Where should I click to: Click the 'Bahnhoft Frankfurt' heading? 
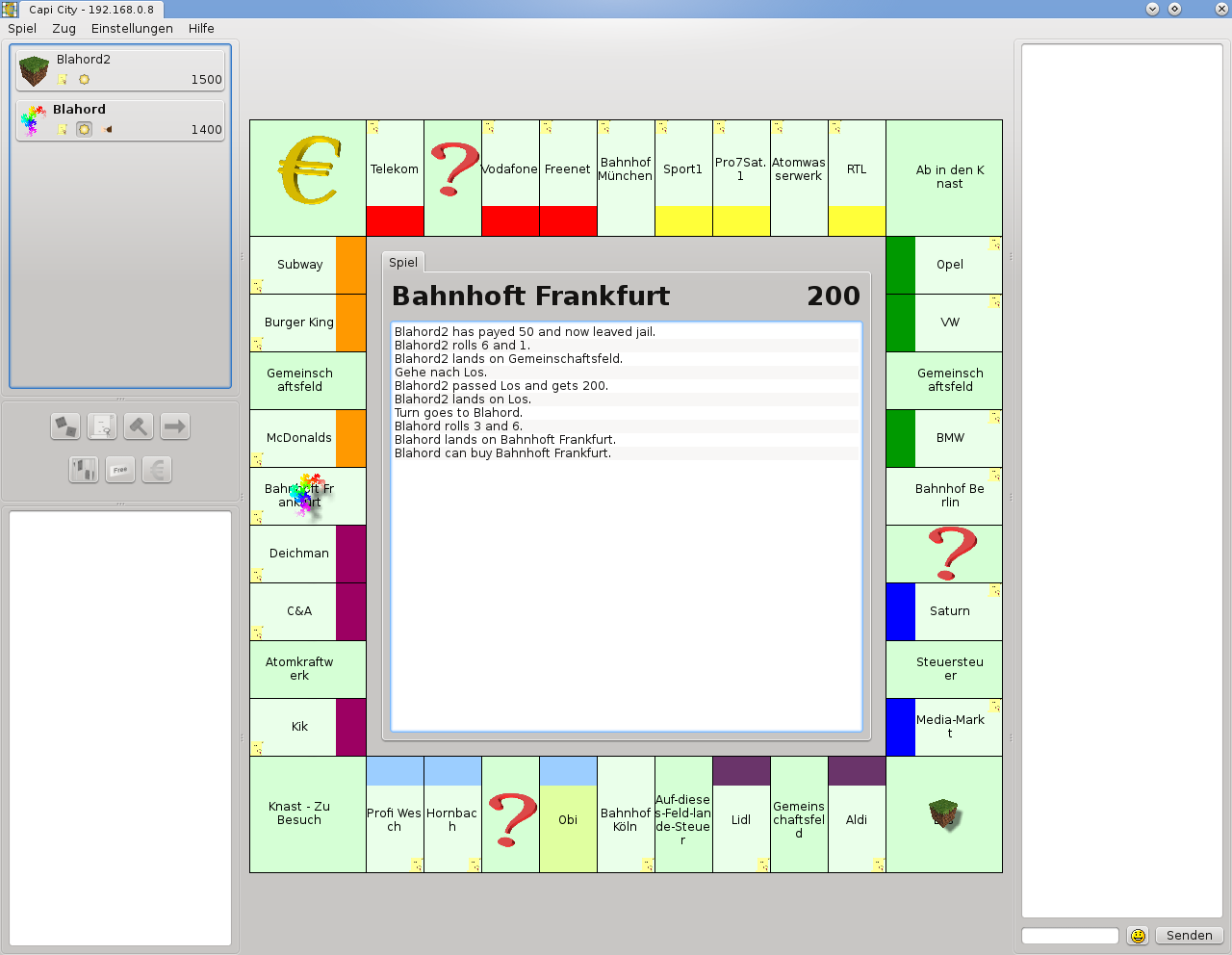(530, 296)
